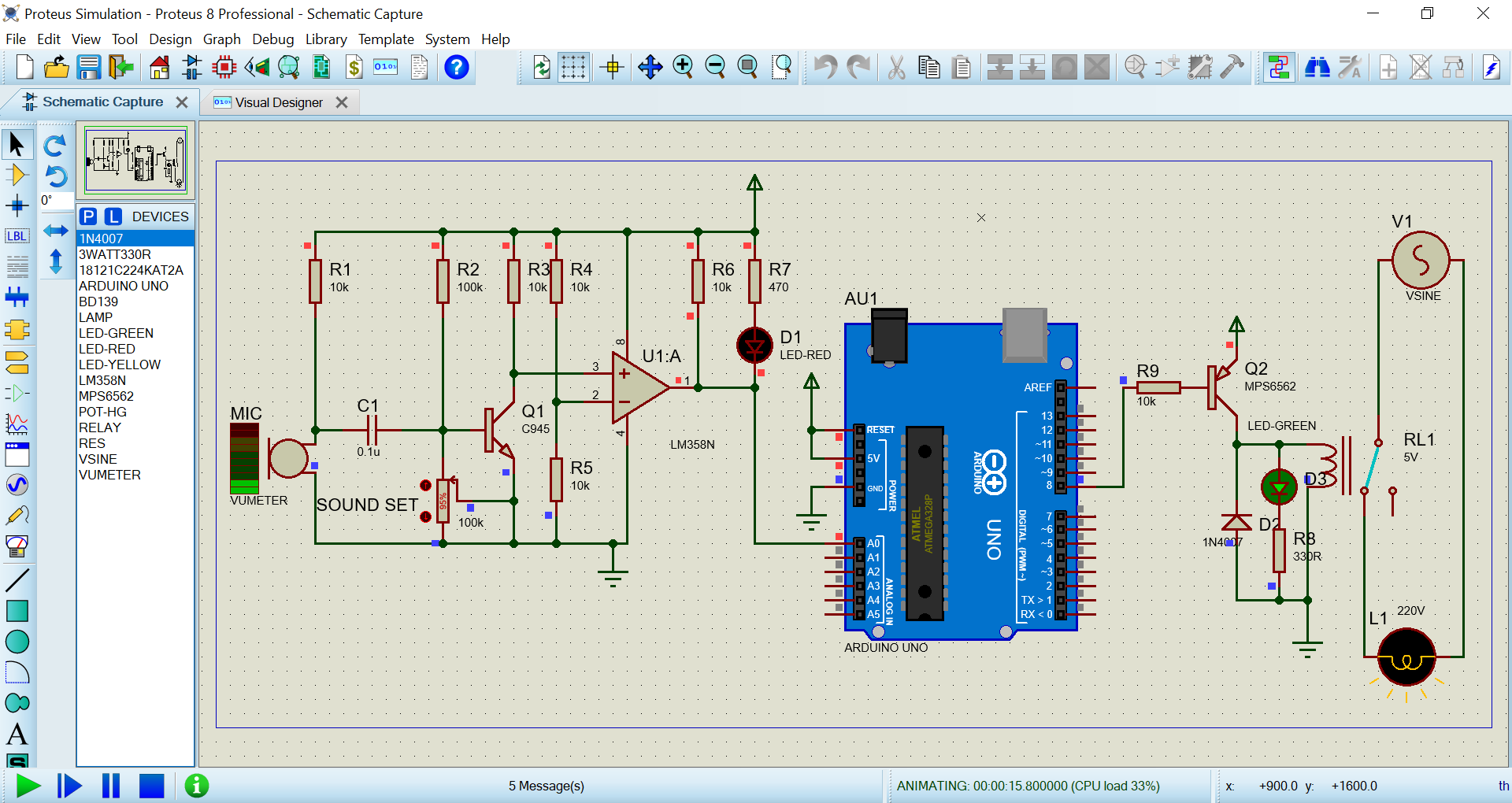The image size is (1512, 803).
Task: Save the project using floppy disk icon
Action: pyautogui.click(x=89, y=68)
